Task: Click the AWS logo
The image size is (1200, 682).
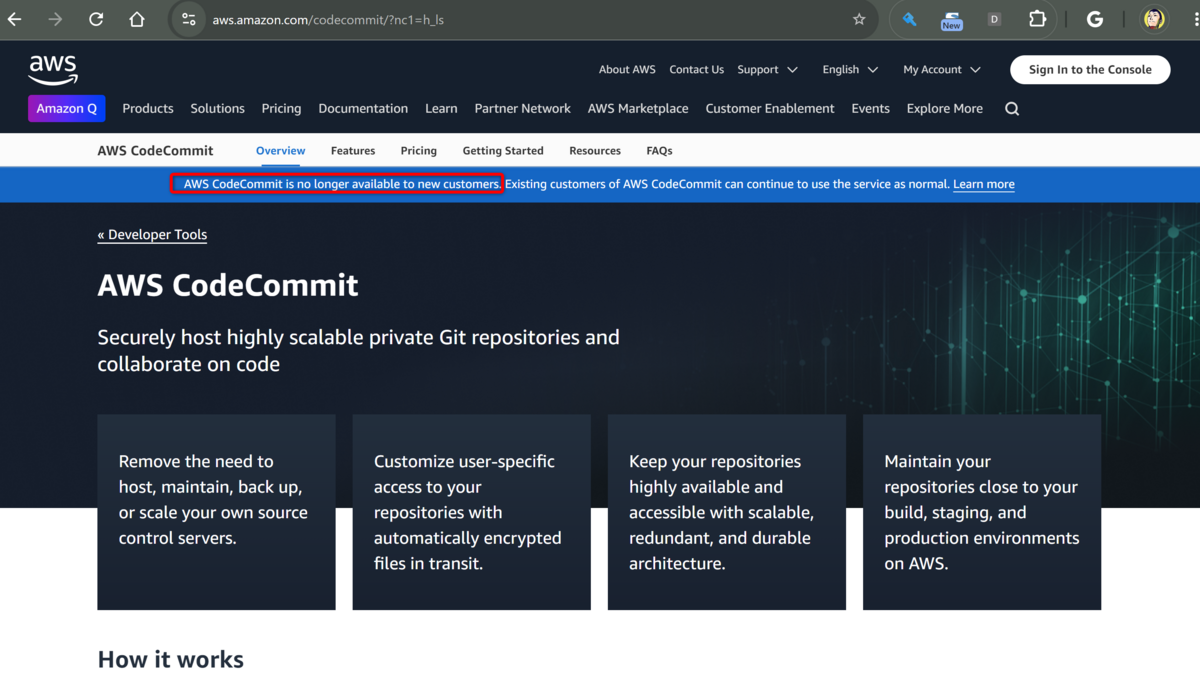Action: pos(53,70)
